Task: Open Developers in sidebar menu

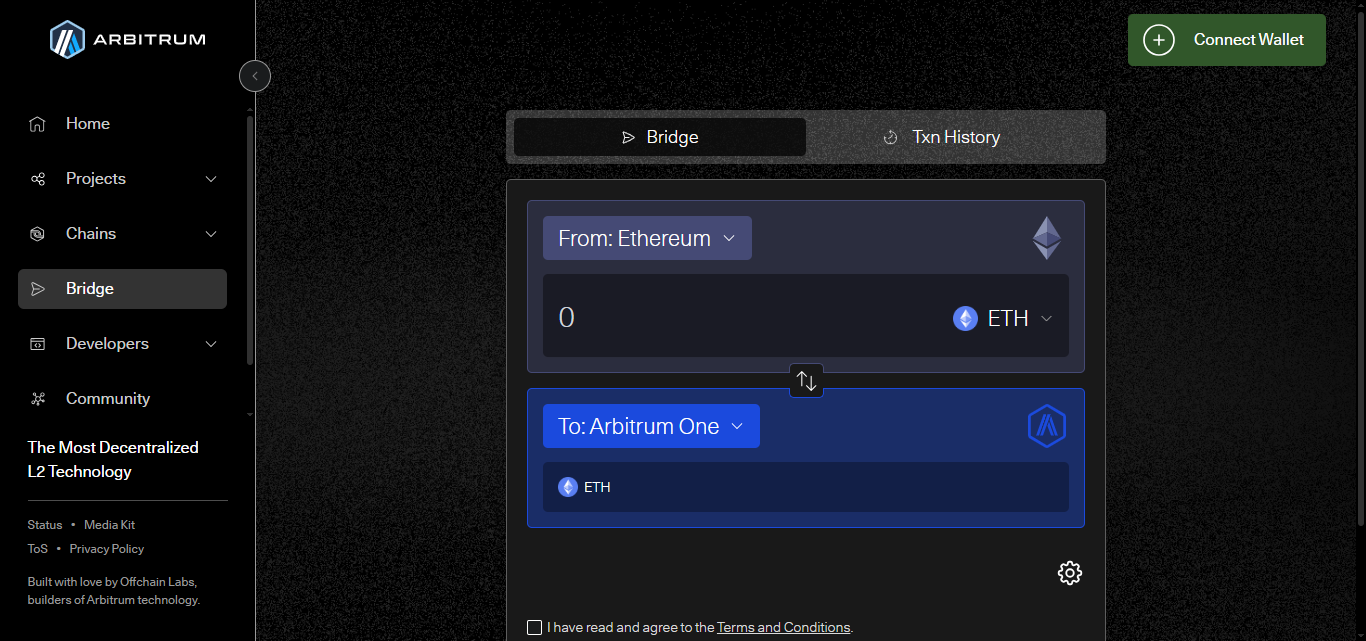Action: [x=122, y=344]
